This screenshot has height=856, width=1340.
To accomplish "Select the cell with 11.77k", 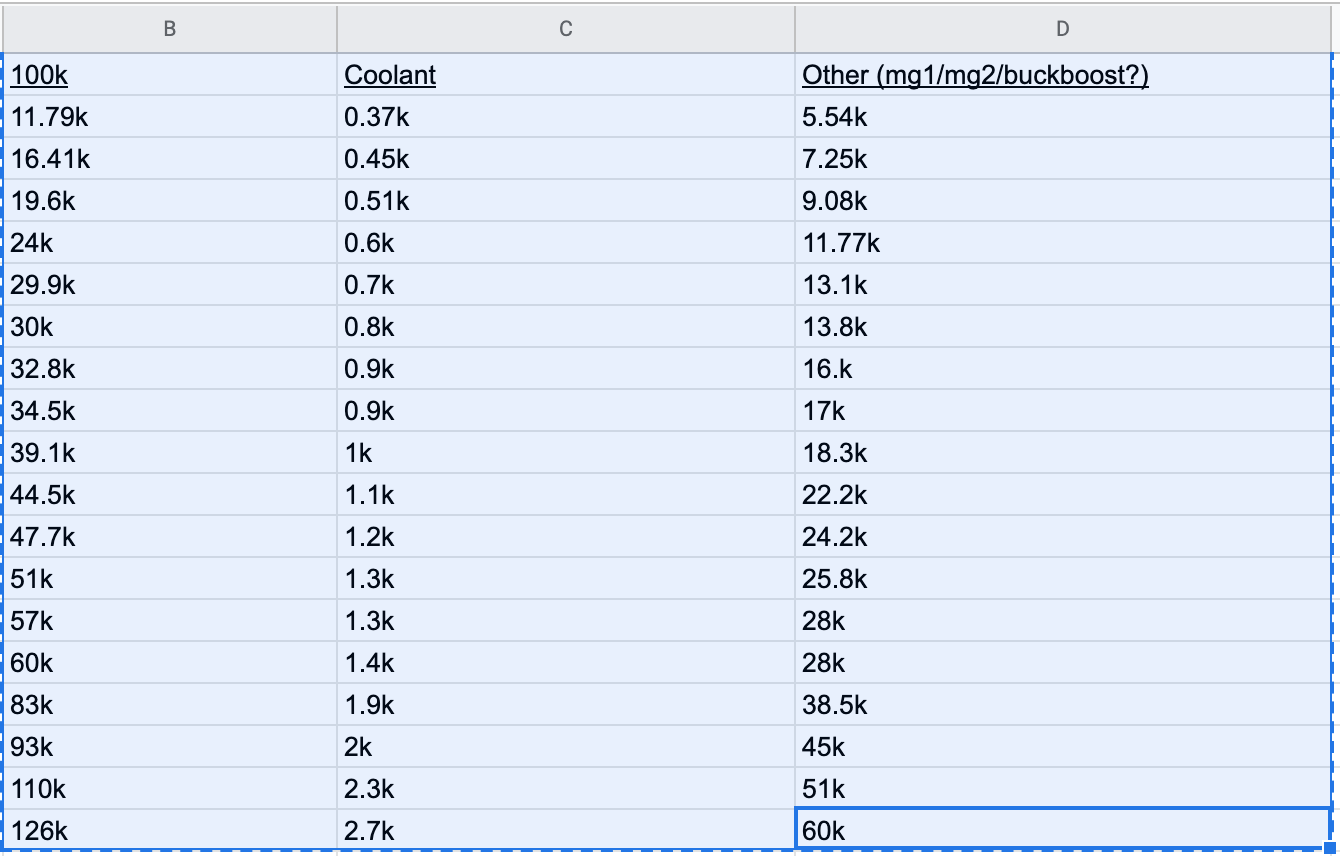I will [x=1062, y=243].
